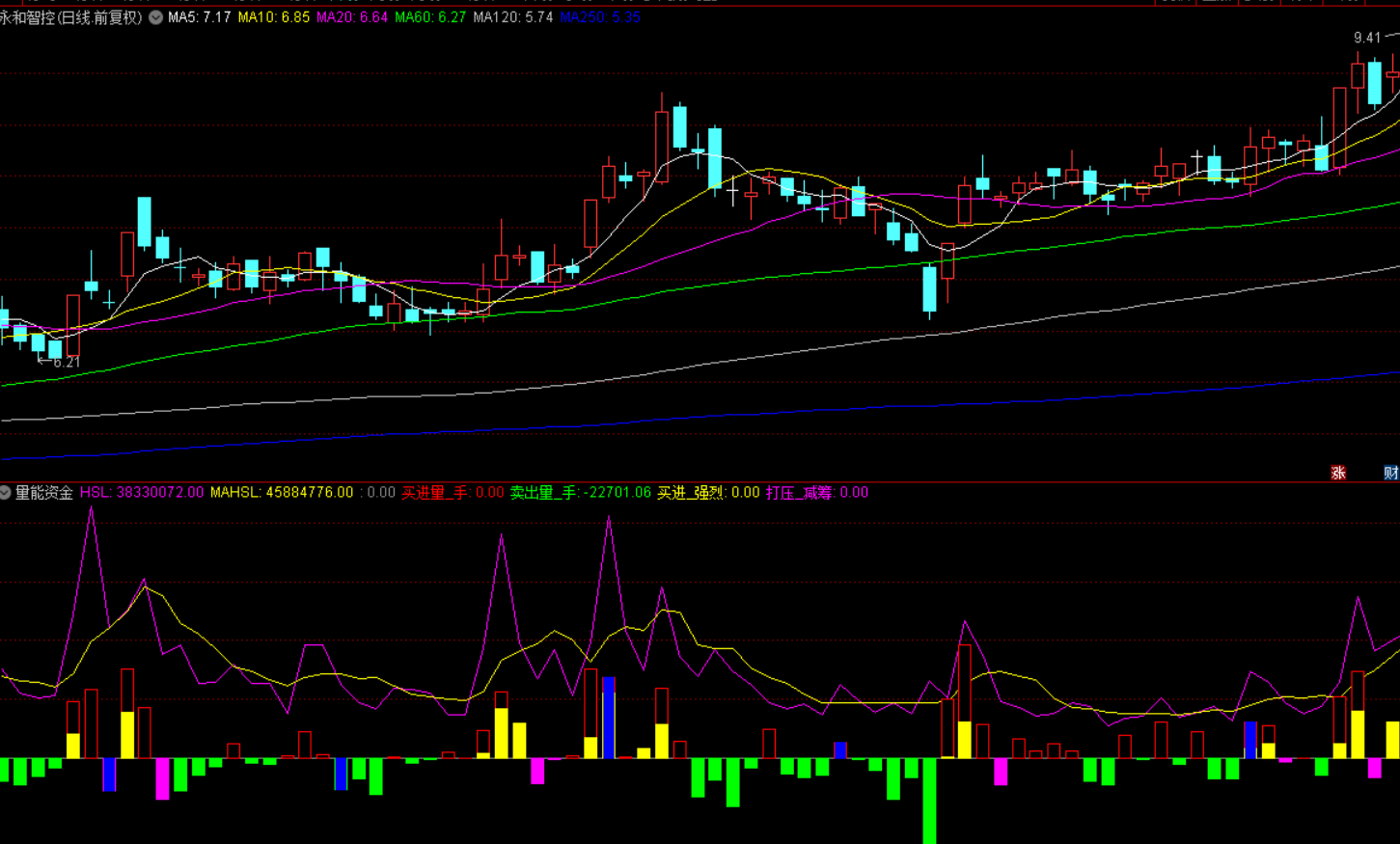Select the 永和智控(日线.前复权) chart title
1400x844 pixels.
71,17
